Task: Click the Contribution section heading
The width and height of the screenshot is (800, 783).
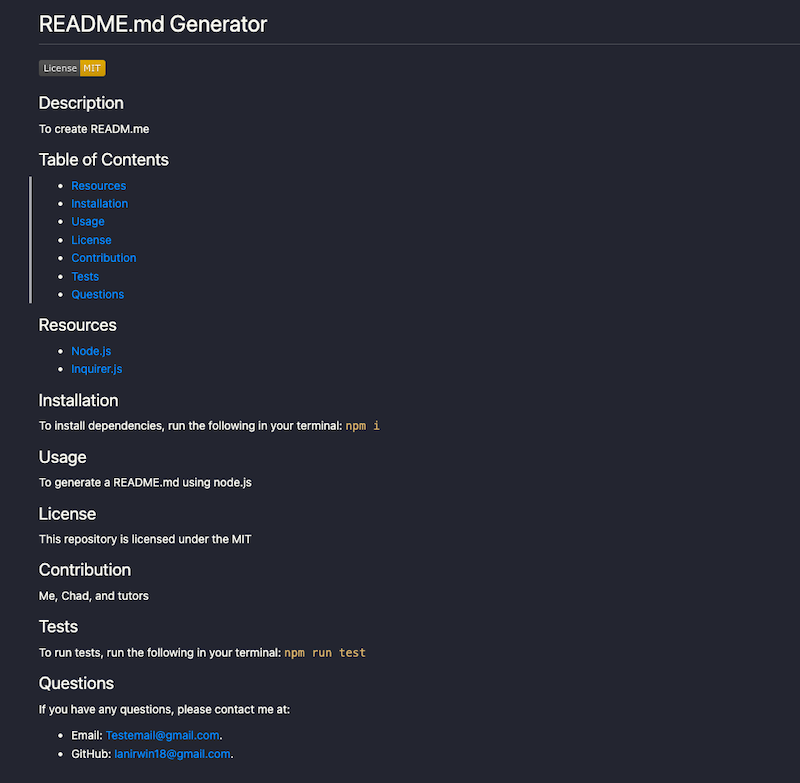Action: (x=85, y=570)
